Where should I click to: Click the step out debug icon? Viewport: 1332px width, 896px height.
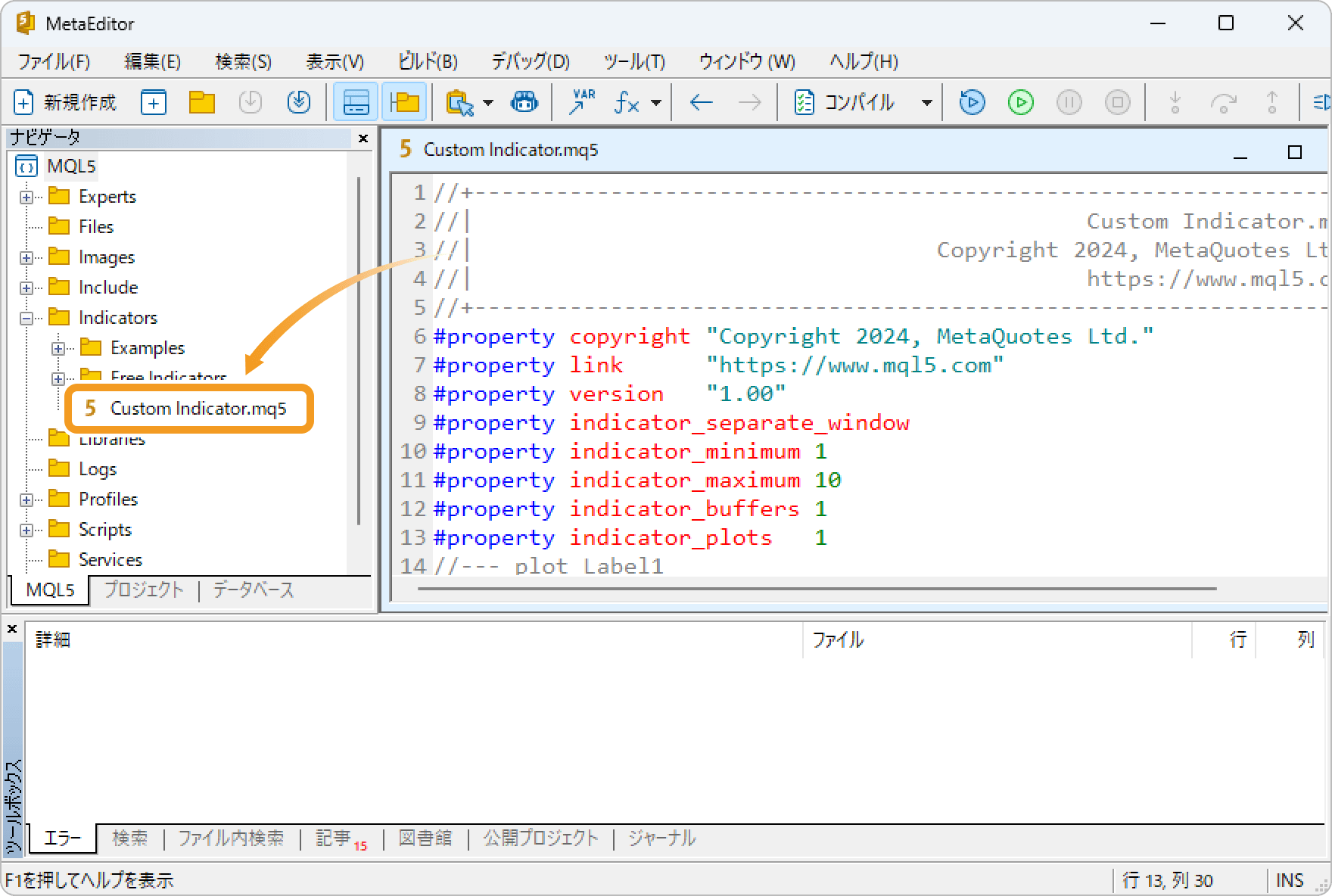pos(1272,102)
